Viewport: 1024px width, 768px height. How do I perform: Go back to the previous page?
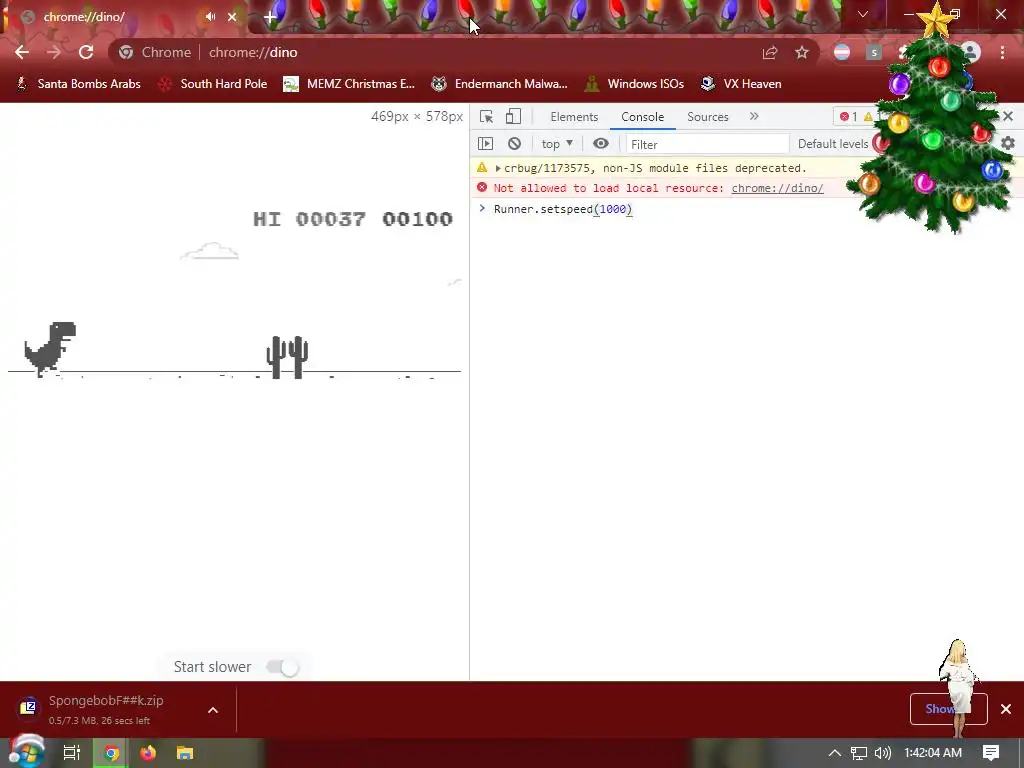point(22,52)
